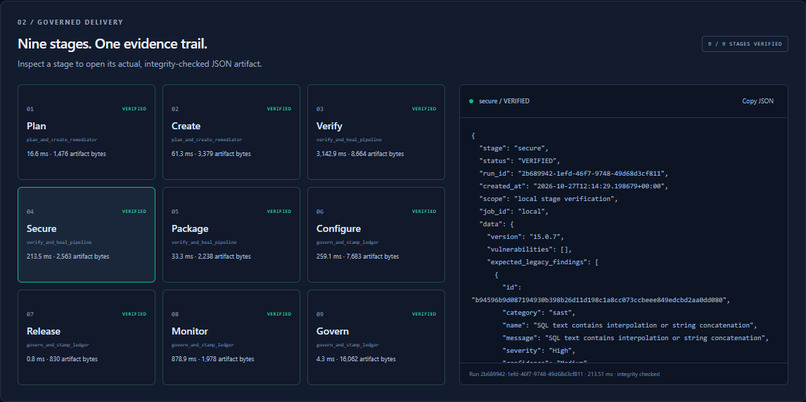This screenshot has height=402, width=806.
Task: Click the '3,142.9 ms · 8,664 artifact bytes' text
Action: [x=360, y=154]
